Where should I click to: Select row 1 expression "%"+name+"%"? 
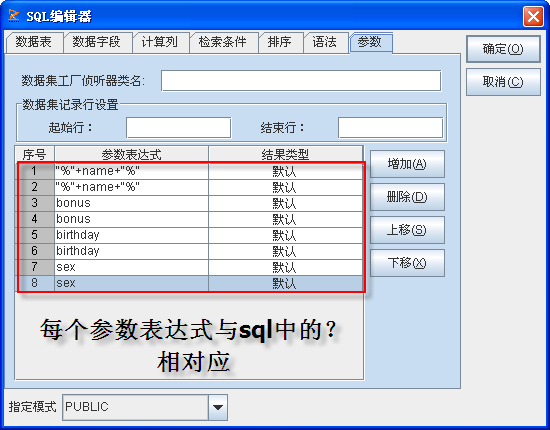pyautogui.click(x=132, y=171)
